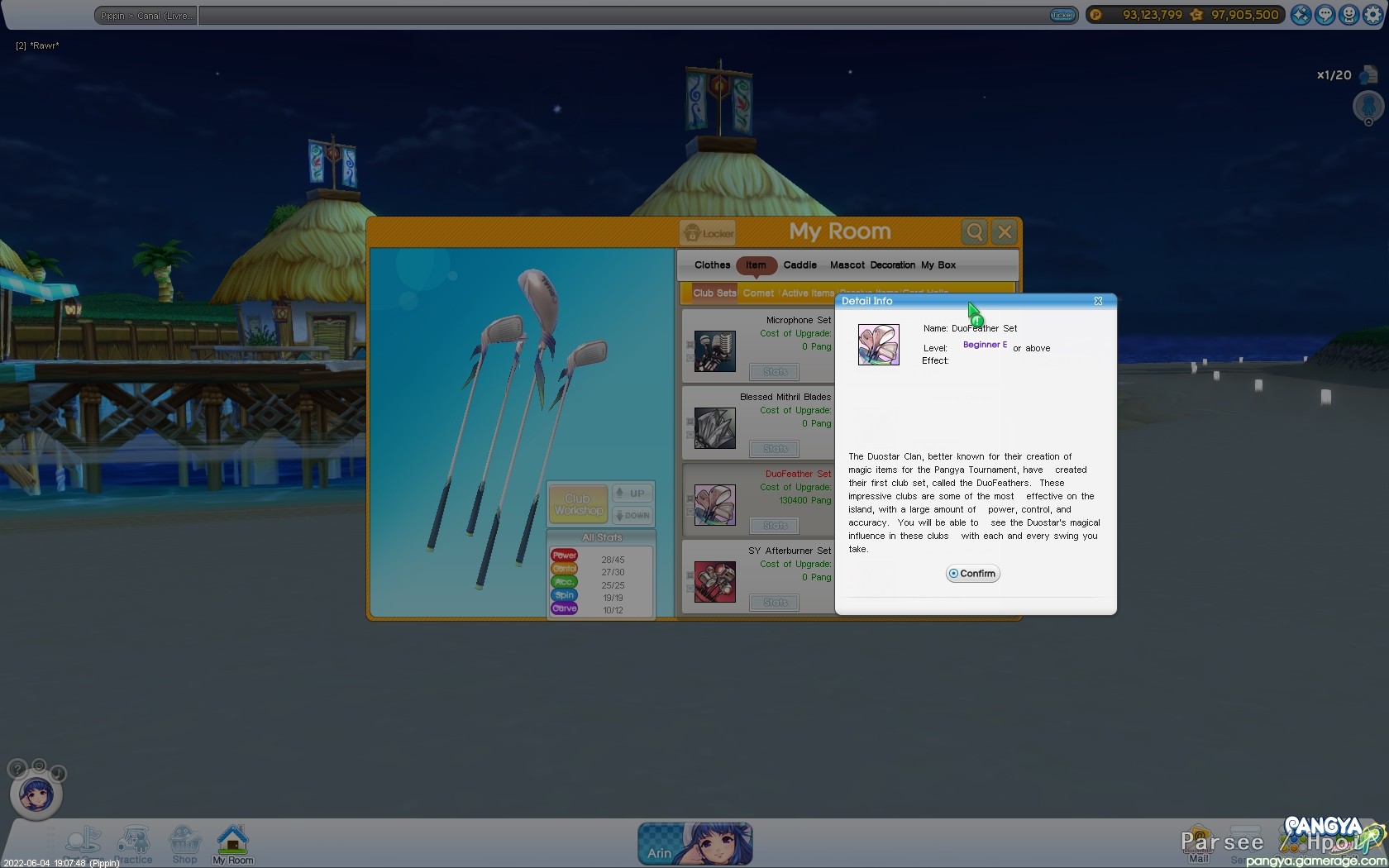Click the question mark help icon
This screenshot has height=868, width=1389.
(17, 769)
